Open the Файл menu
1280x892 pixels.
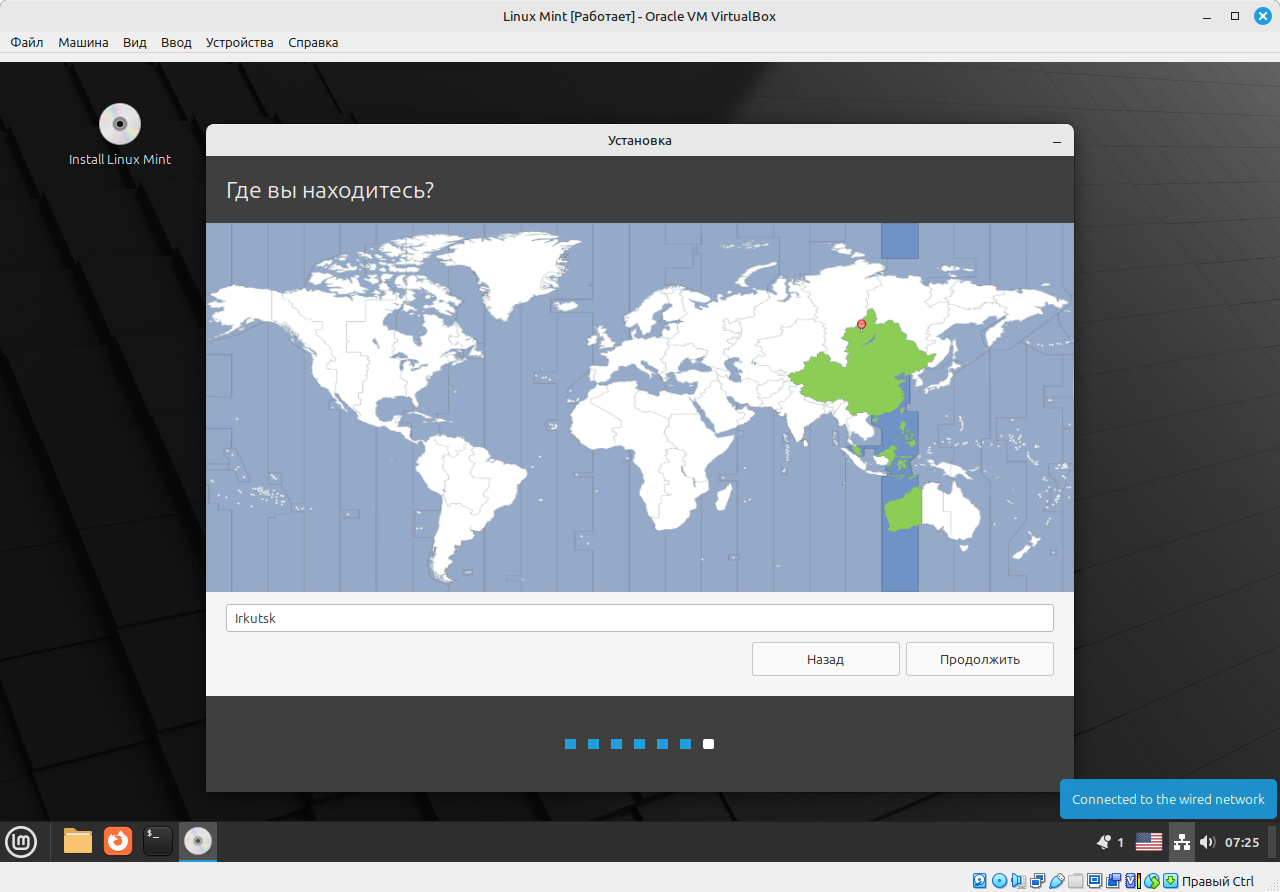click(x=27, y=42)
